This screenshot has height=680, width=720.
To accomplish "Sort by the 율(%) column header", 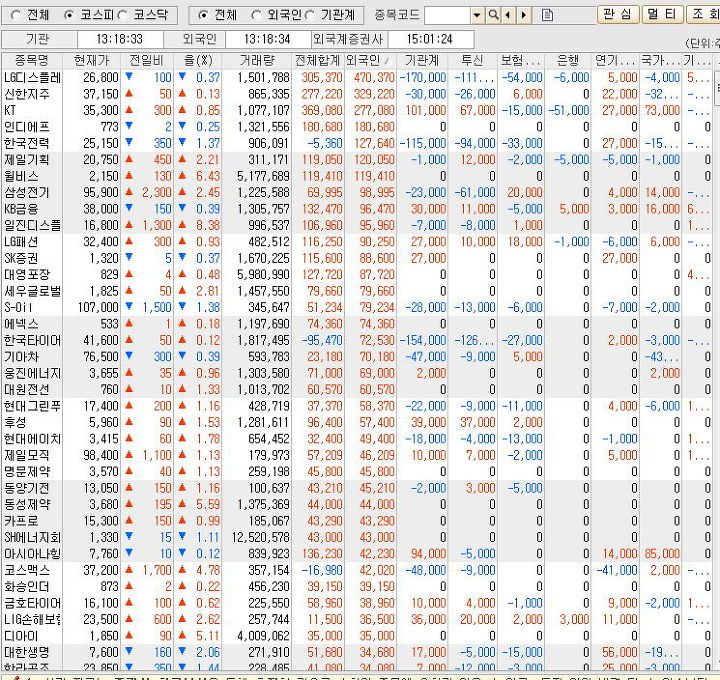I will point(198,60).
